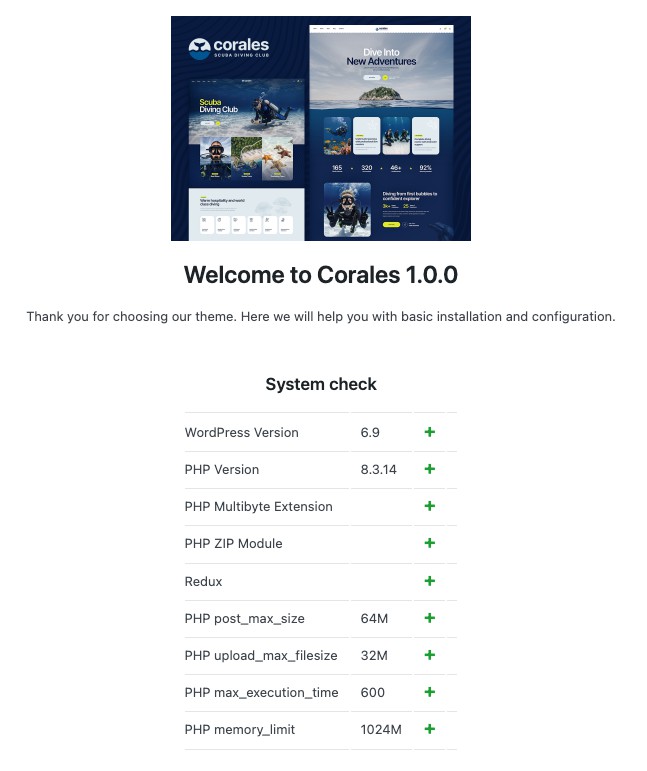Click the "System check" section title
Viewport: 647px width, 771px height.
[x=320, y=384]
